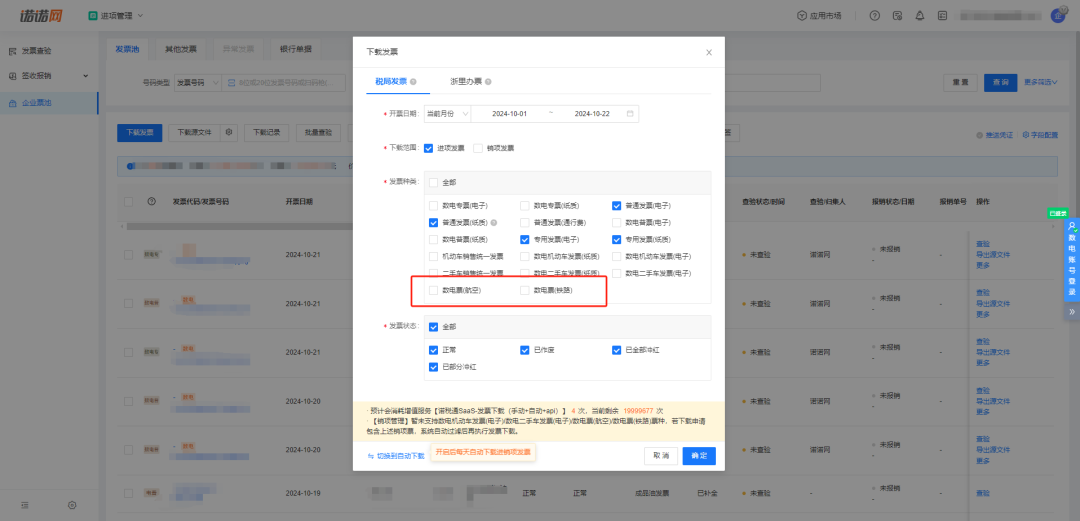
Task: Check the 数电票(铁路) checkbox
Action: click(x=525, y=290)
